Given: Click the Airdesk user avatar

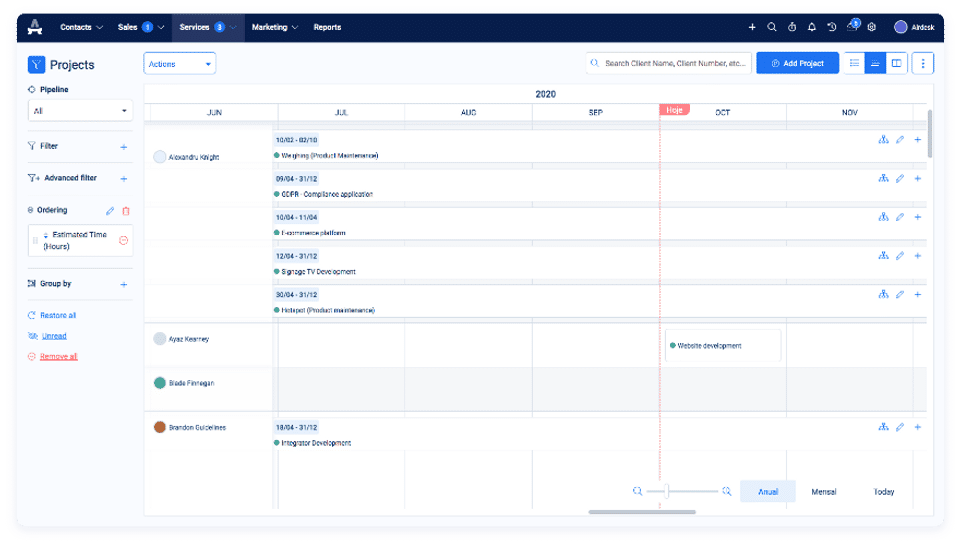Looking at the screenshot, I should tap(900, 27).
